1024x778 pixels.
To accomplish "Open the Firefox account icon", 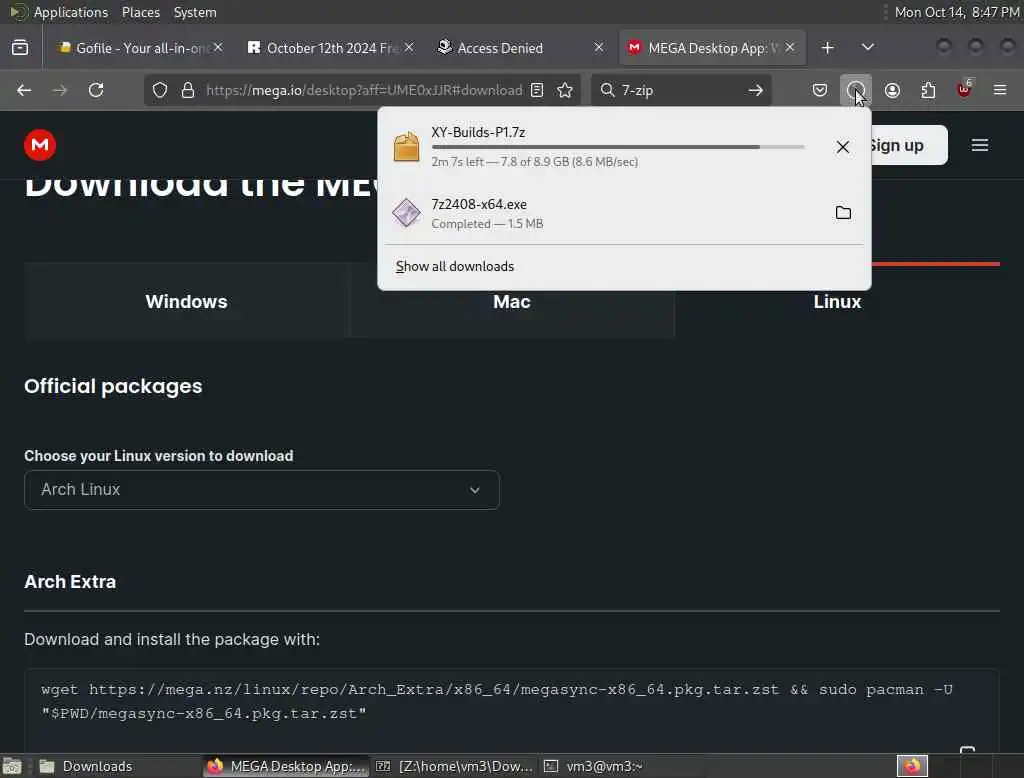I will pos(892,90).
